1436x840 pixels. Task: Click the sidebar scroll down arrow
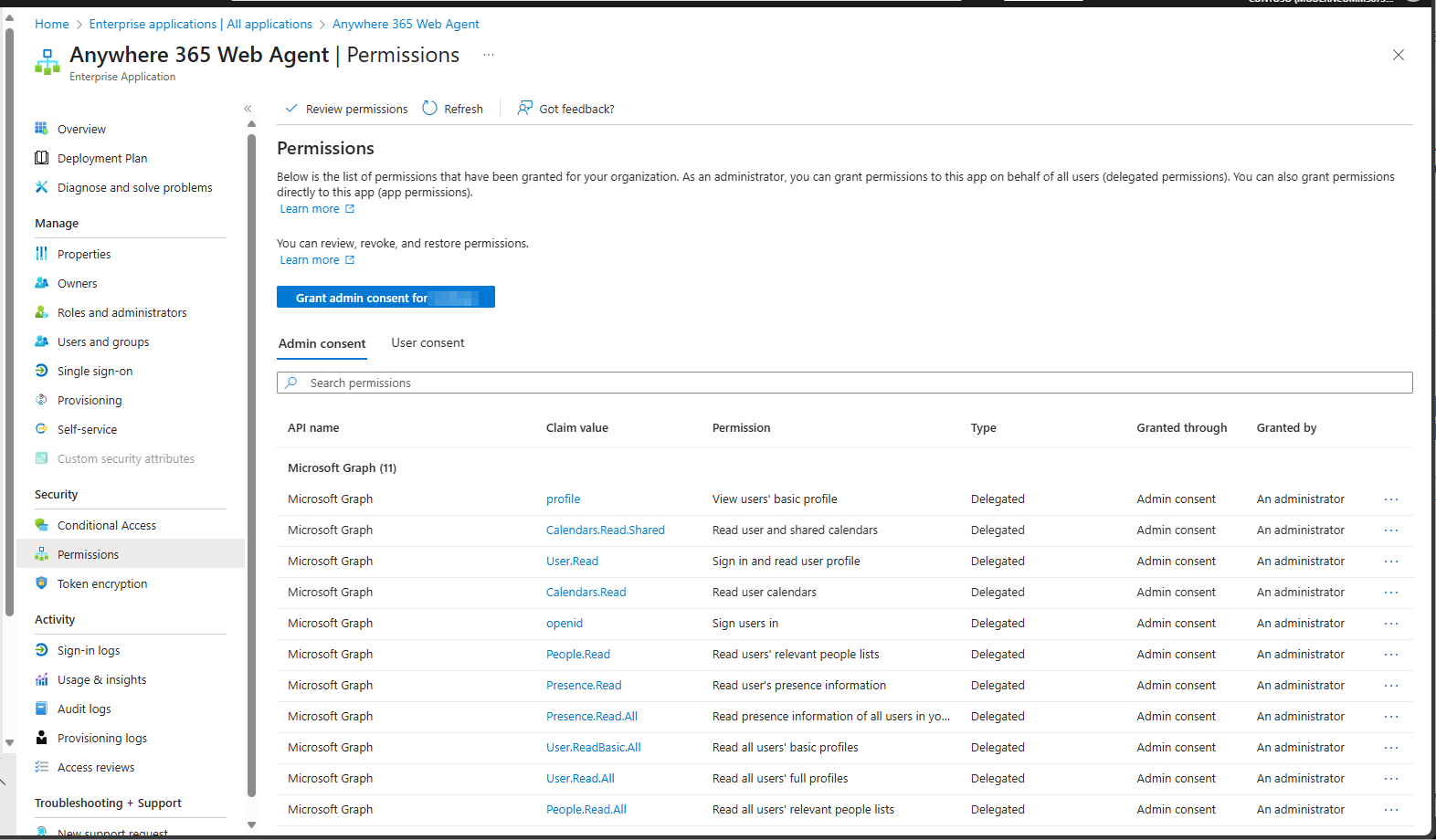tap(251, 824)
